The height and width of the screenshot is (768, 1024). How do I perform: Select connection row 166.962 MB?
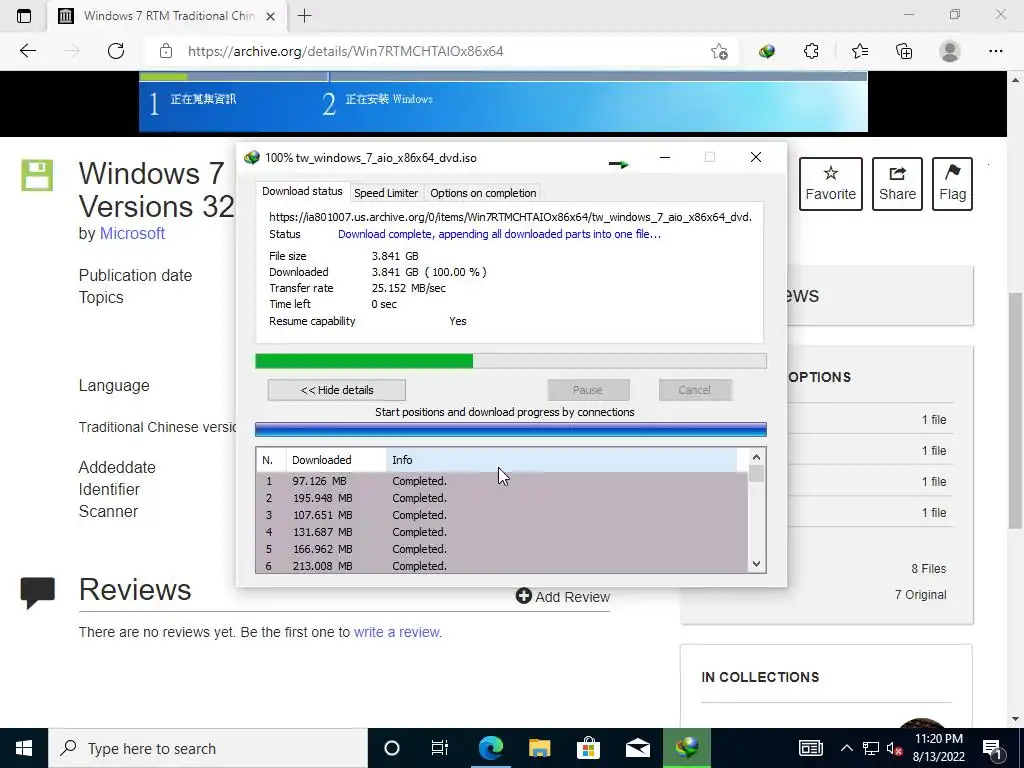[x=502, y=549]
